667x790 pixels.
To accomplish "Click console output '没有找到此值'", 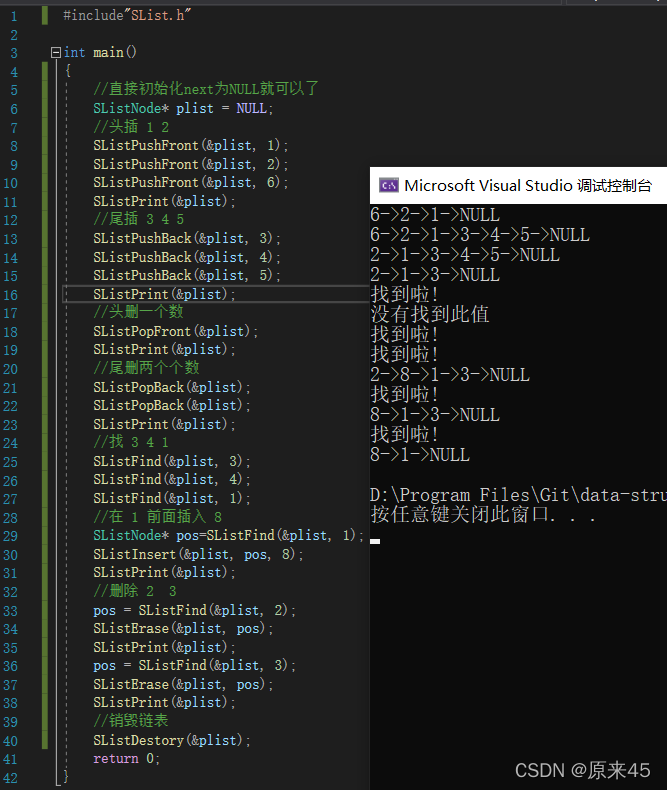I will tap(430, 314).
